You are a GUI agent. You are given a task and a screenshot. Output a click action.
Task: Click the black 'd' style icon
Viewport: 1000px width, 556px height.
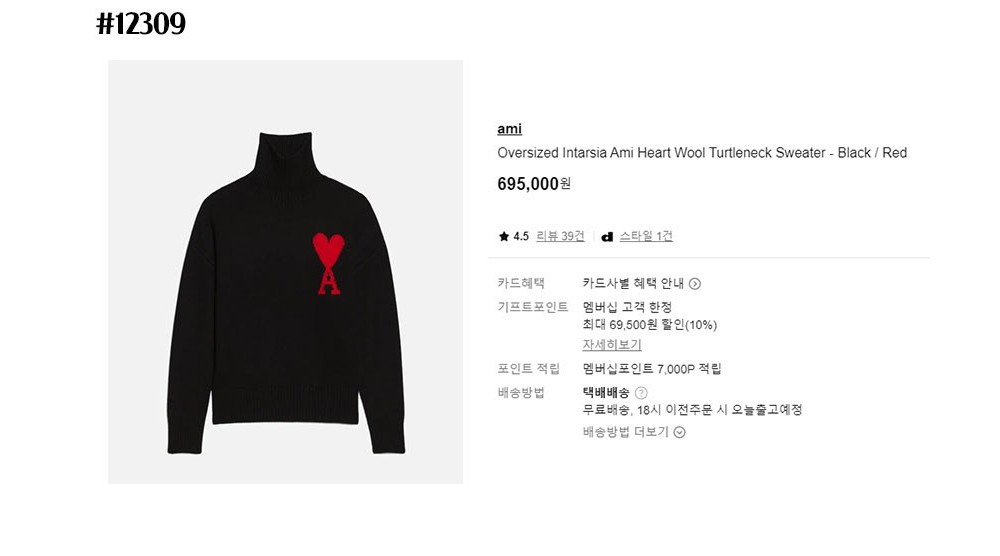click(x=607, y=237)
